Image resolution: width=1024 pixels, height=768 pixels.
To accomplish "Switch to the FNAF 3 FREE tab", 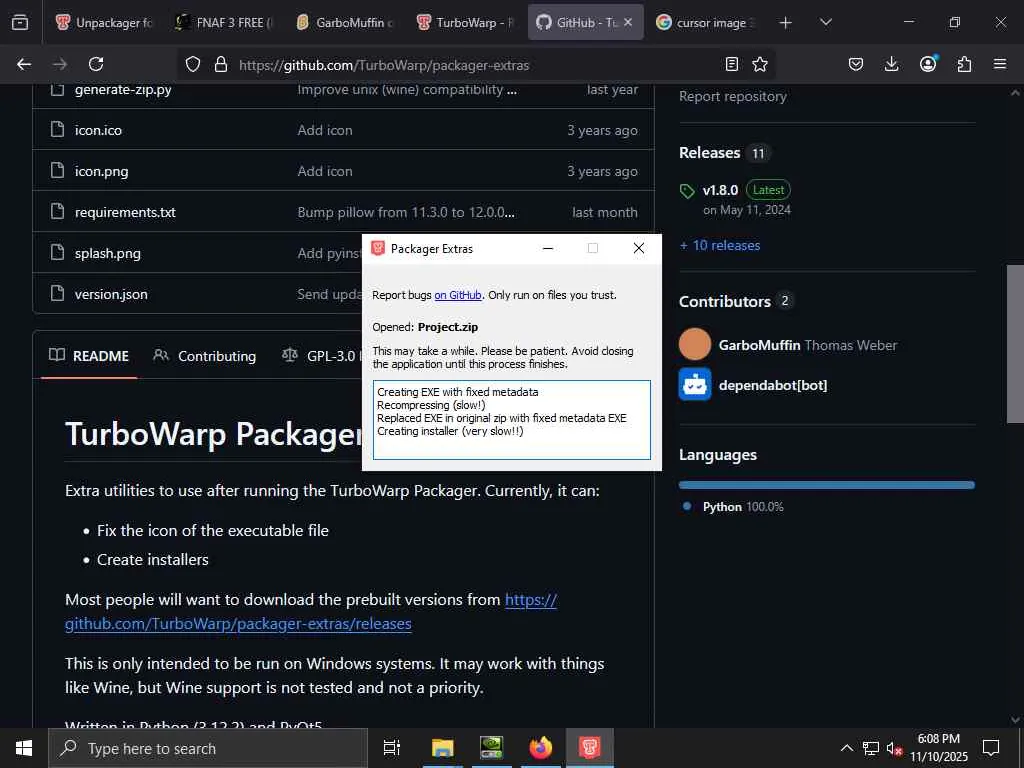I will 224,22.
